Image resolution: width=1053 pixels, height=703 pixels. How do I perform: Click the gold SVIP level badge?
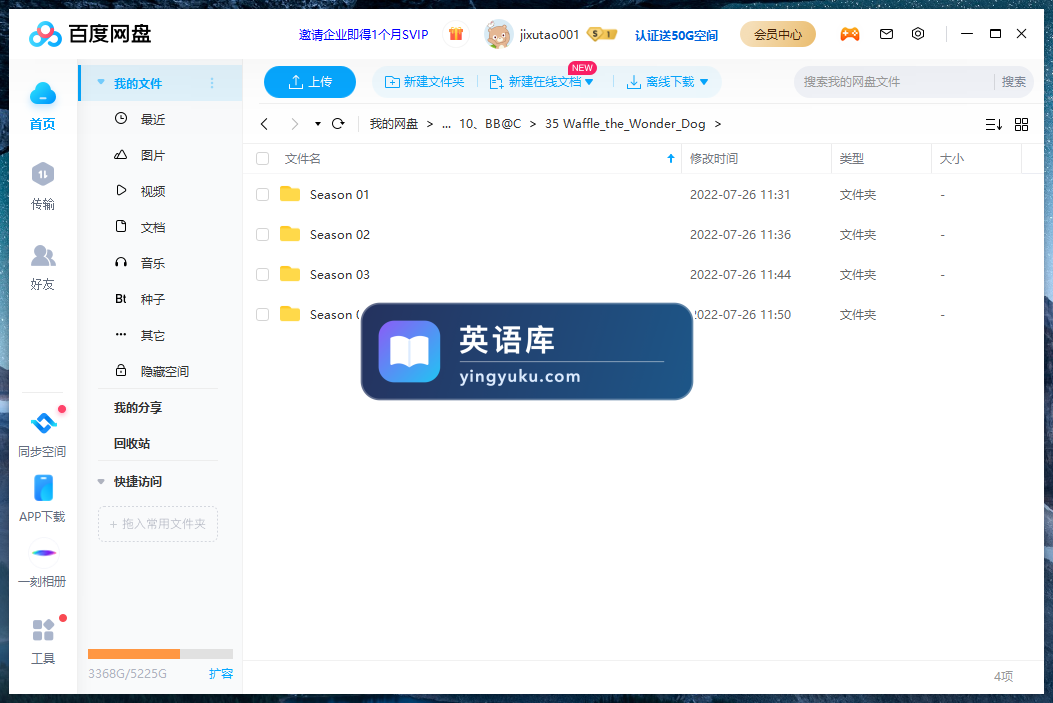click(601, 34)
